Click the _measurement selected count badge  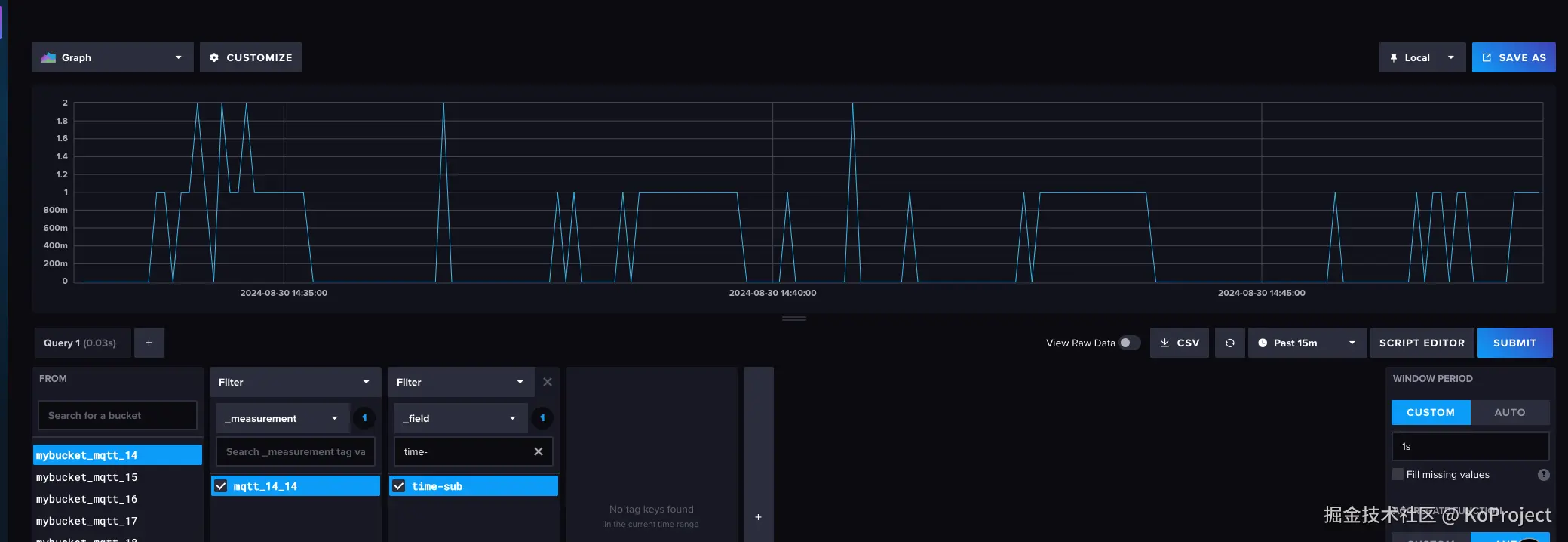[x=364, y=418]
